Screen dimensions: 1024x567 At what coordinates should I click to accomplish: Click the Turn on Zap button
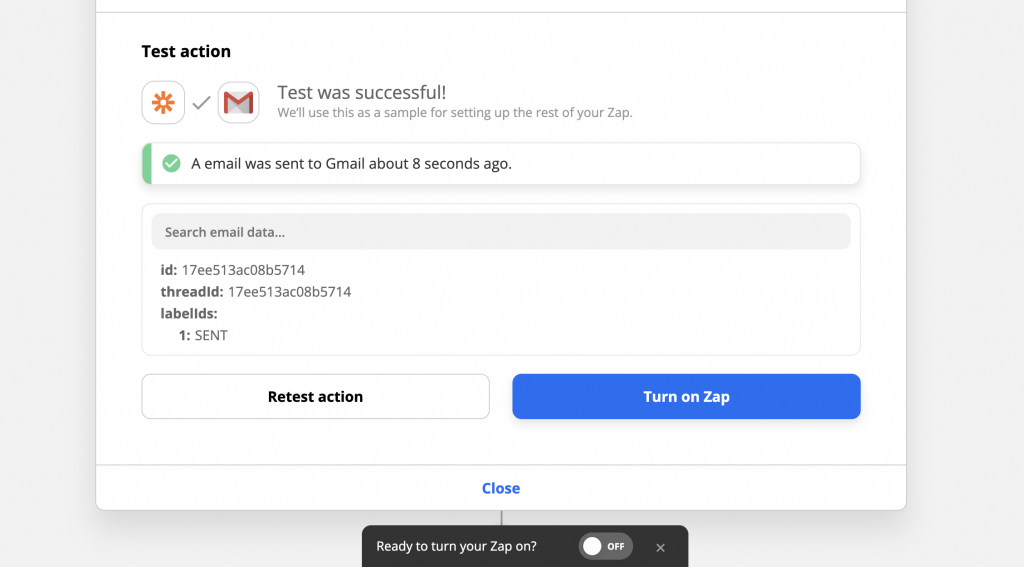coord(686,397)
